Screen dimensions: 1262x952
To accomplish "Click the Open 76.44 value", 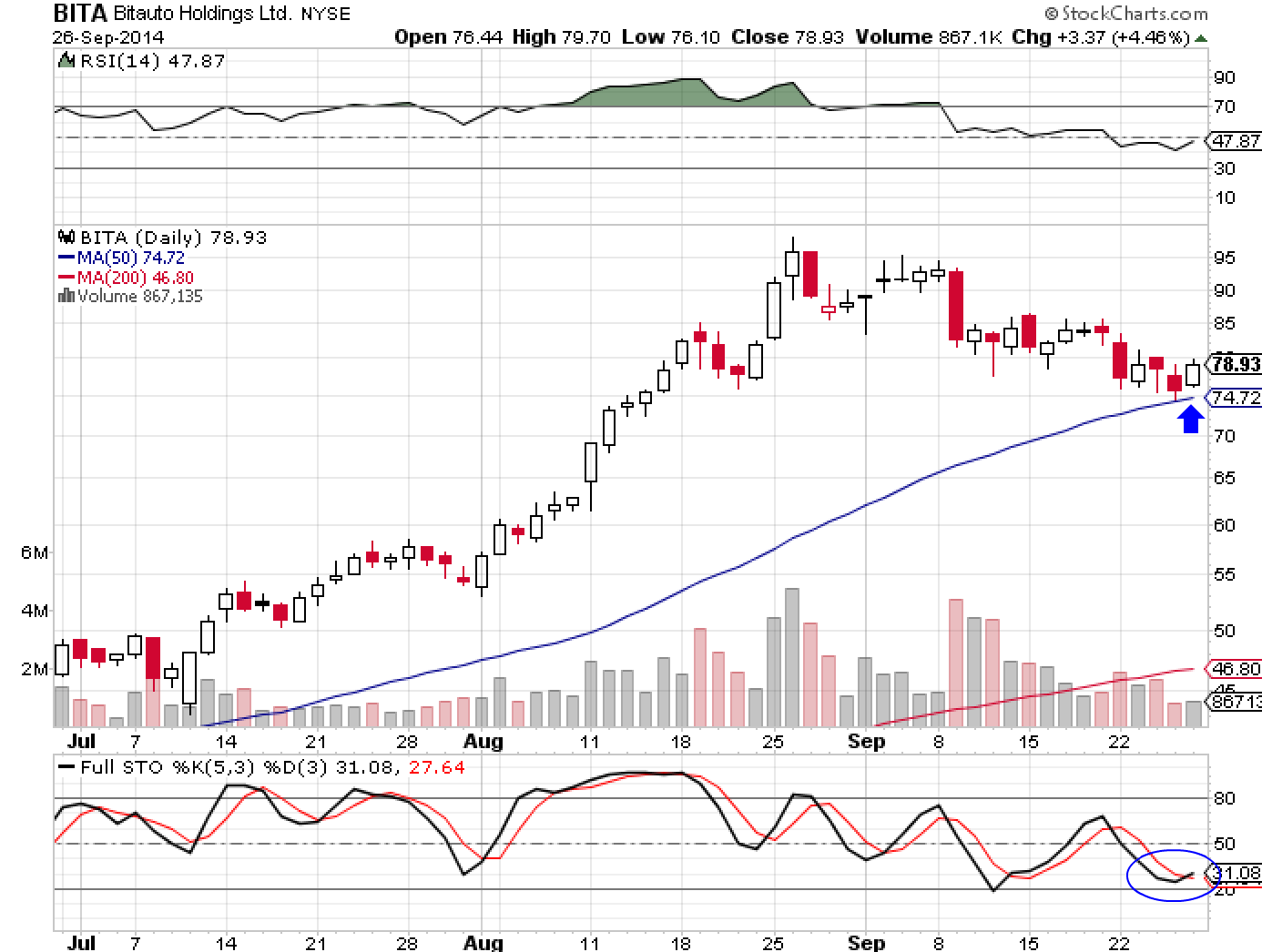I will coord(448,37).
